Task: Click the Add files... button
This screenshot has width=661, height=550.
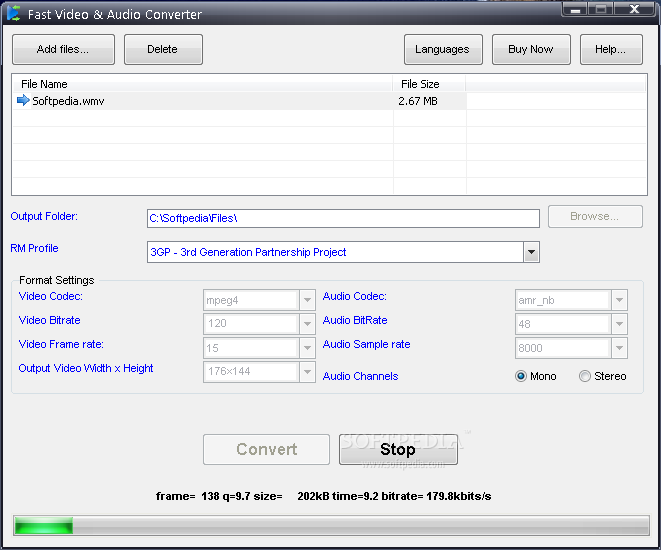Action: pyautogui.click(x=63, y=49)
